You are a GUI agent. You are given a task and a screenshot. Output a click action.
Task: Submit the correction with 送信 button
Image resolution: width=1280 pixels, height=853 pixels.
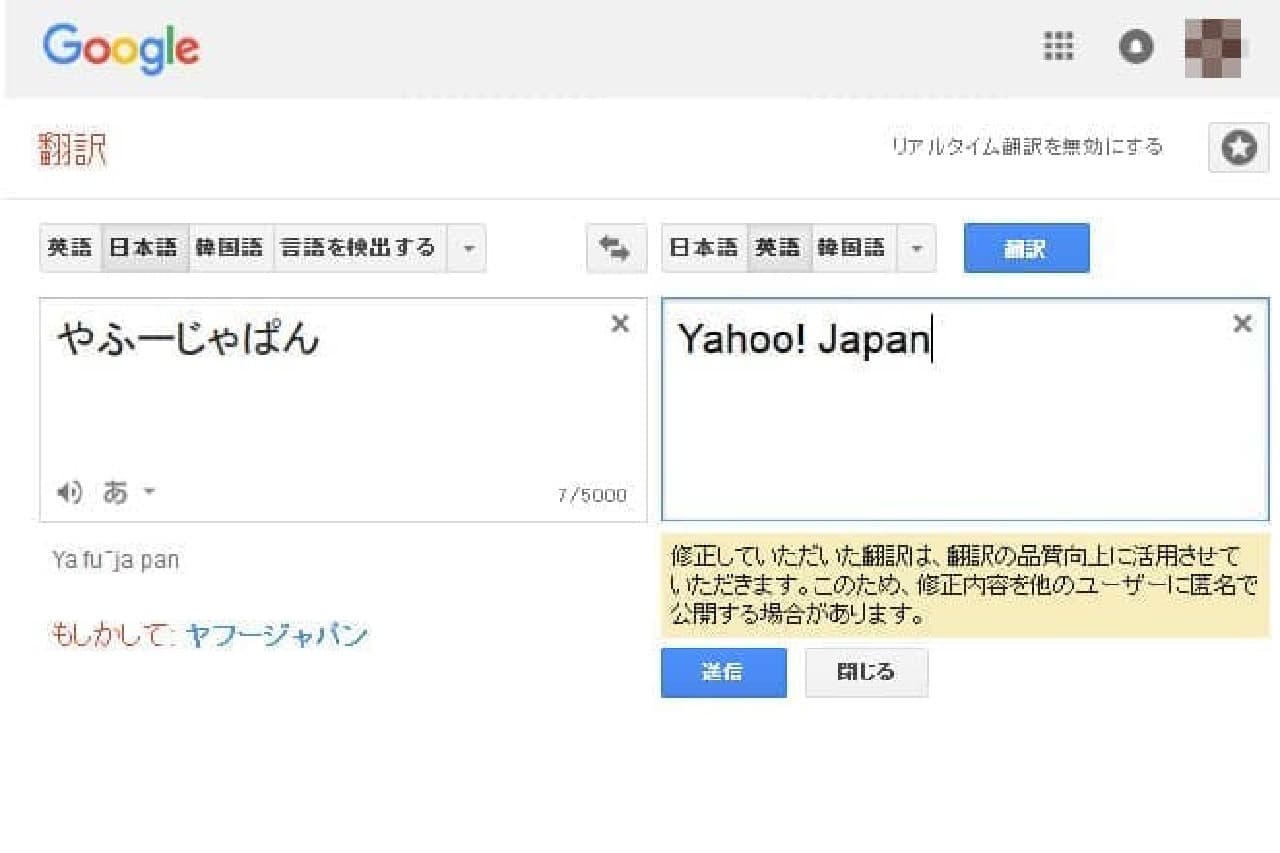click(723, 672)
